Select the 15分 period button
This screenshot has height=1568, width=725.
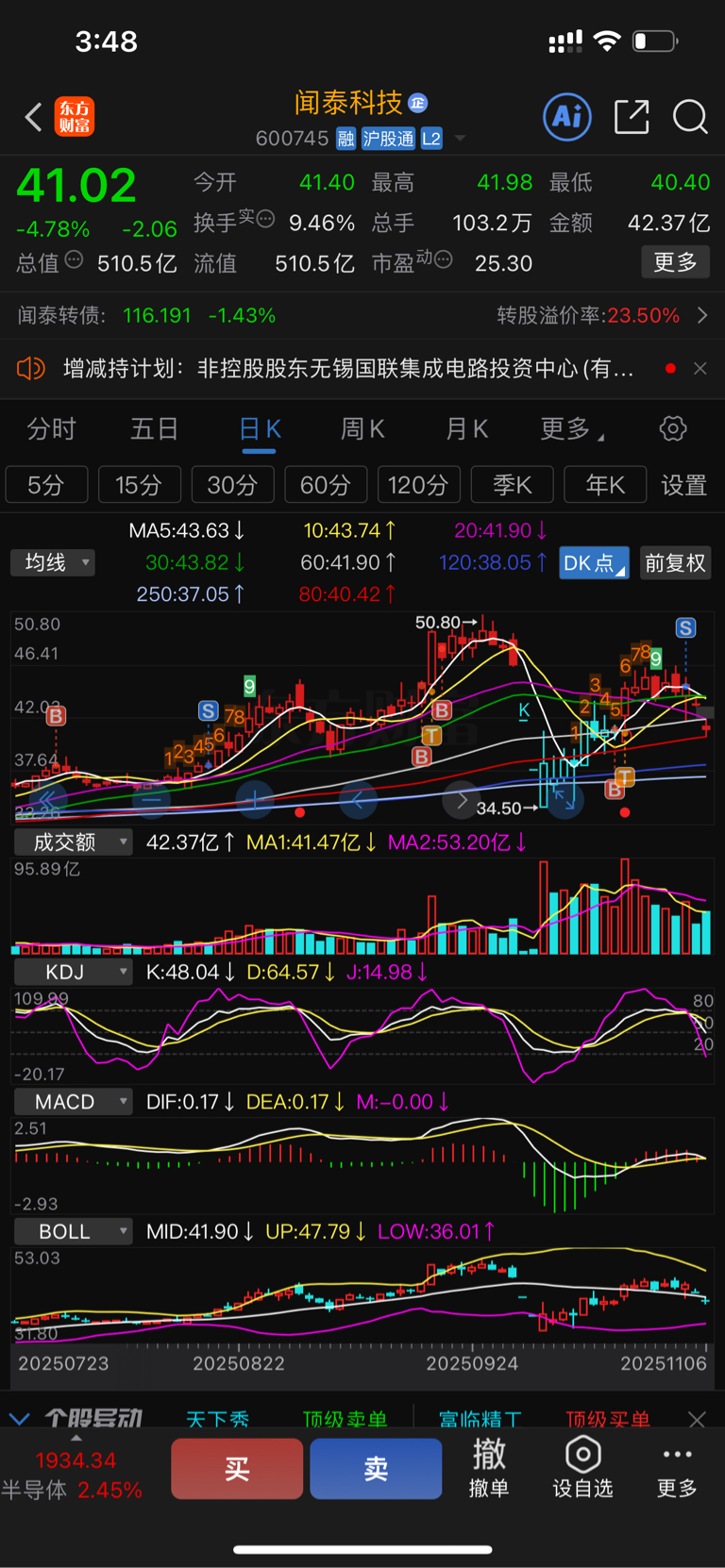point(139,485)
